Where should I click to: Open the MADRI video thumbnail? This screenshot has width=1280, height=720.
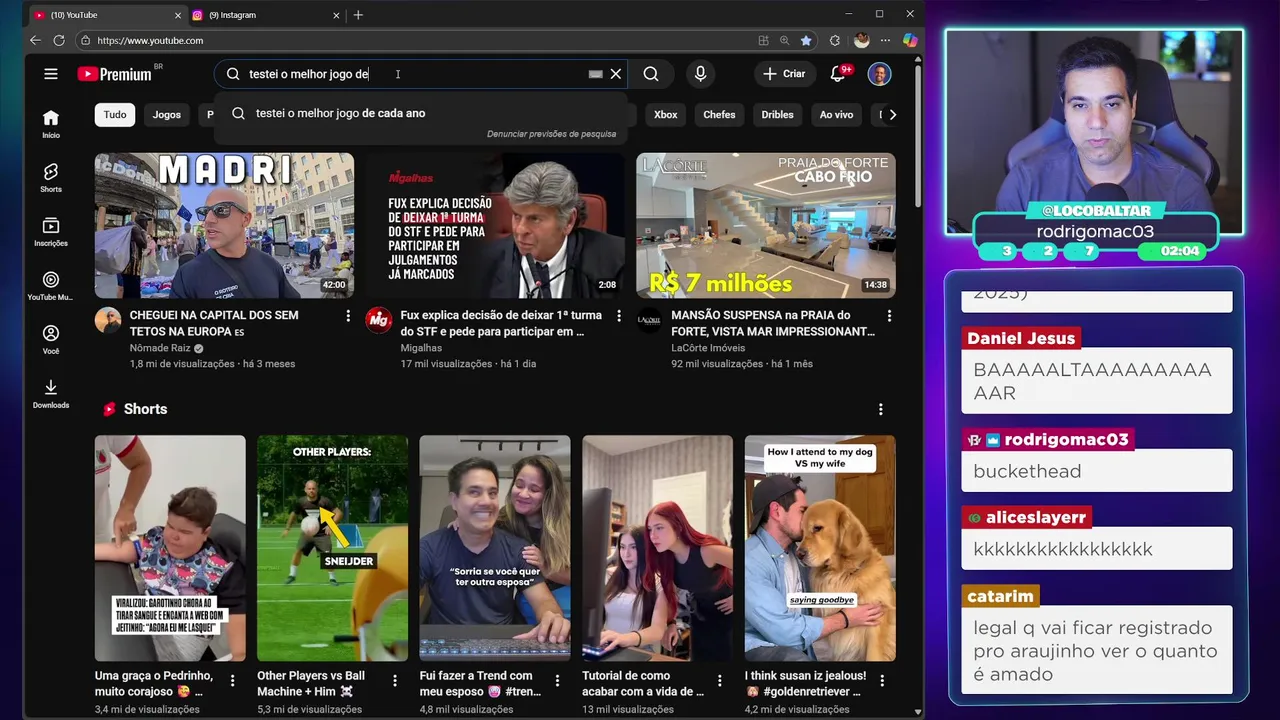[224, 225]
